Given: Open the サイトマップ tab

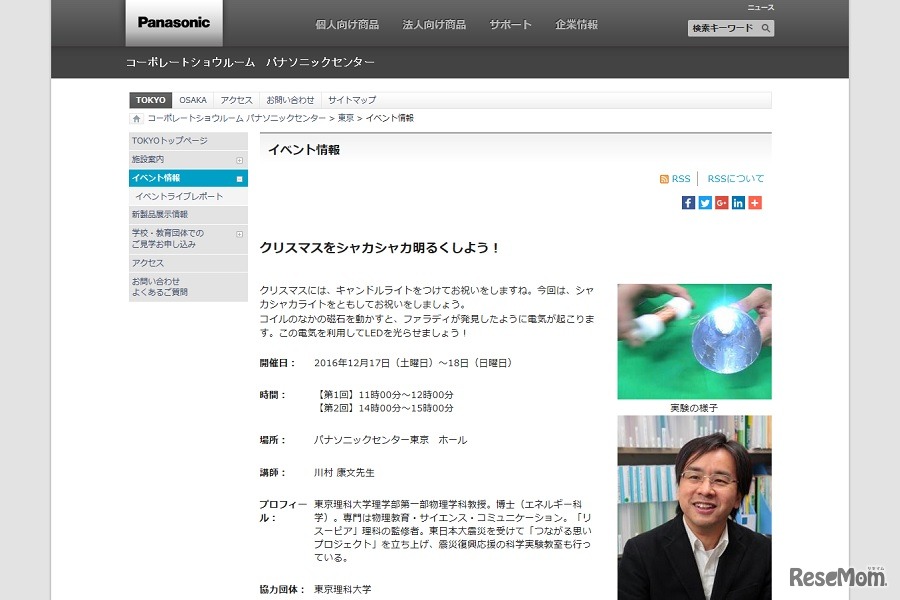Looking at the screenshot, I should (x=352, y=100).
